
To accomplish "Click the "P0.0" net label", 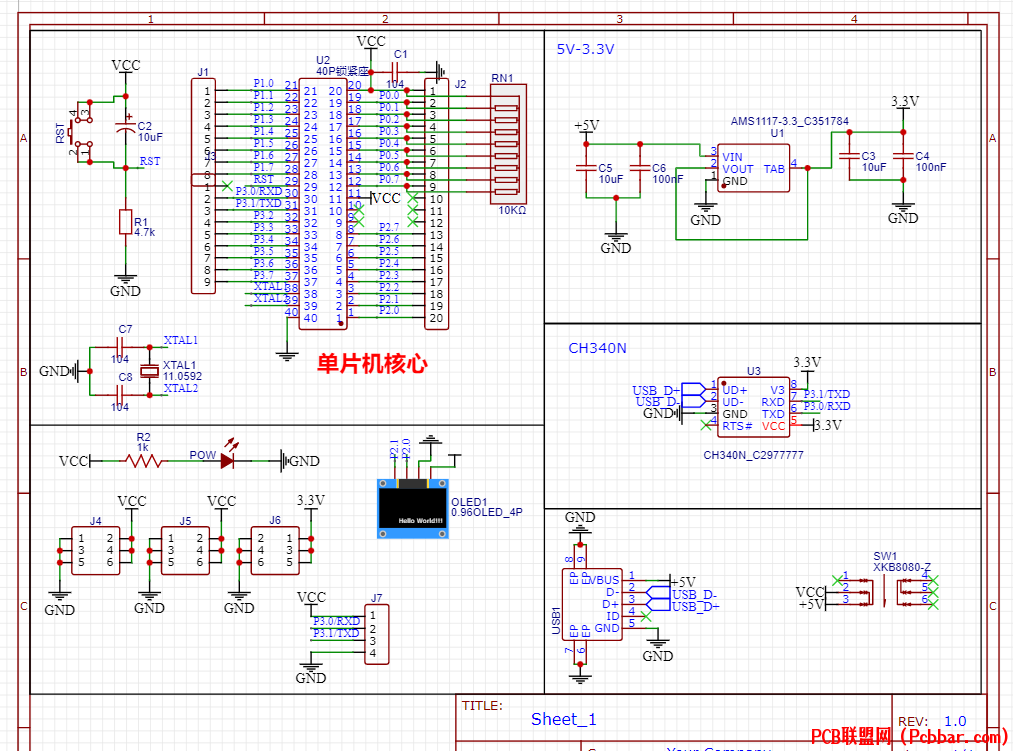I will click(389, 96).
